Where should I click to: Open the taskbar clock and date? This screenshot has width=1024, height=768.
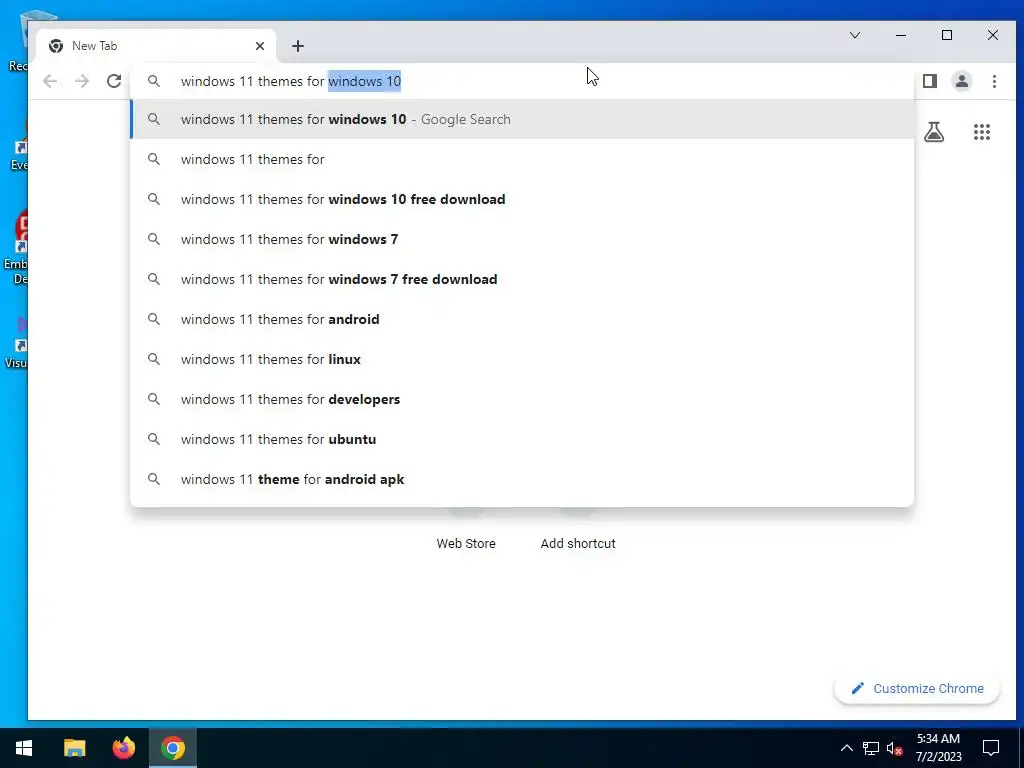[938, 748]
